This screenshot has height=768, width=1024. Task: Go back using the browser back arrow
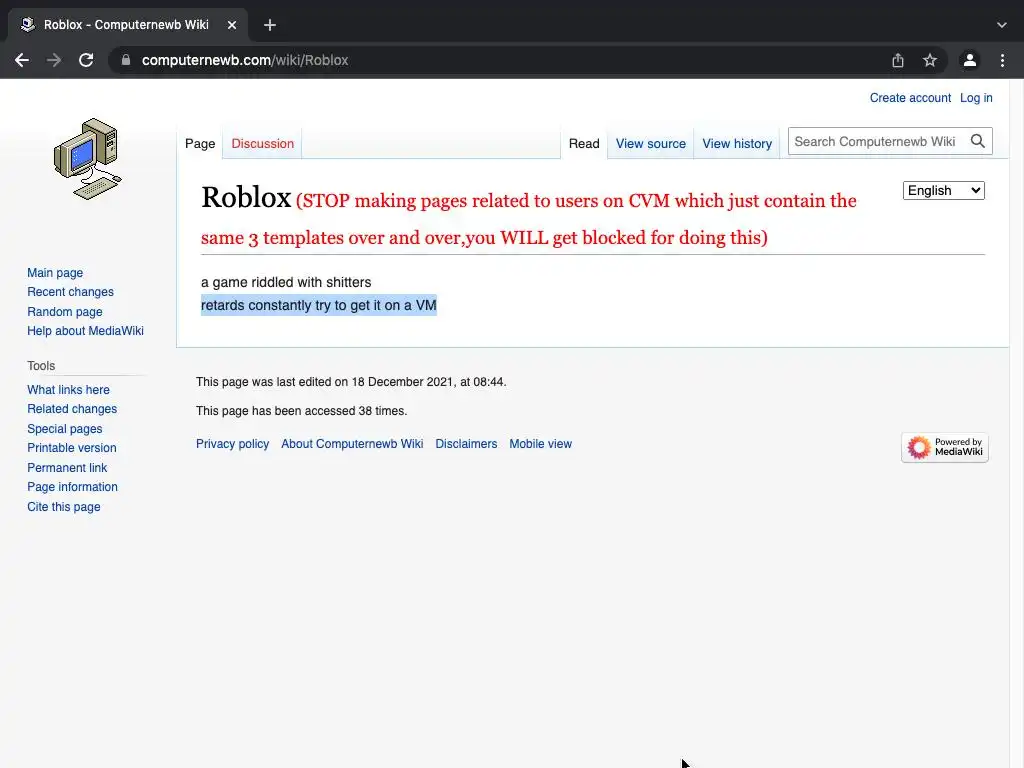pos(22,60)
